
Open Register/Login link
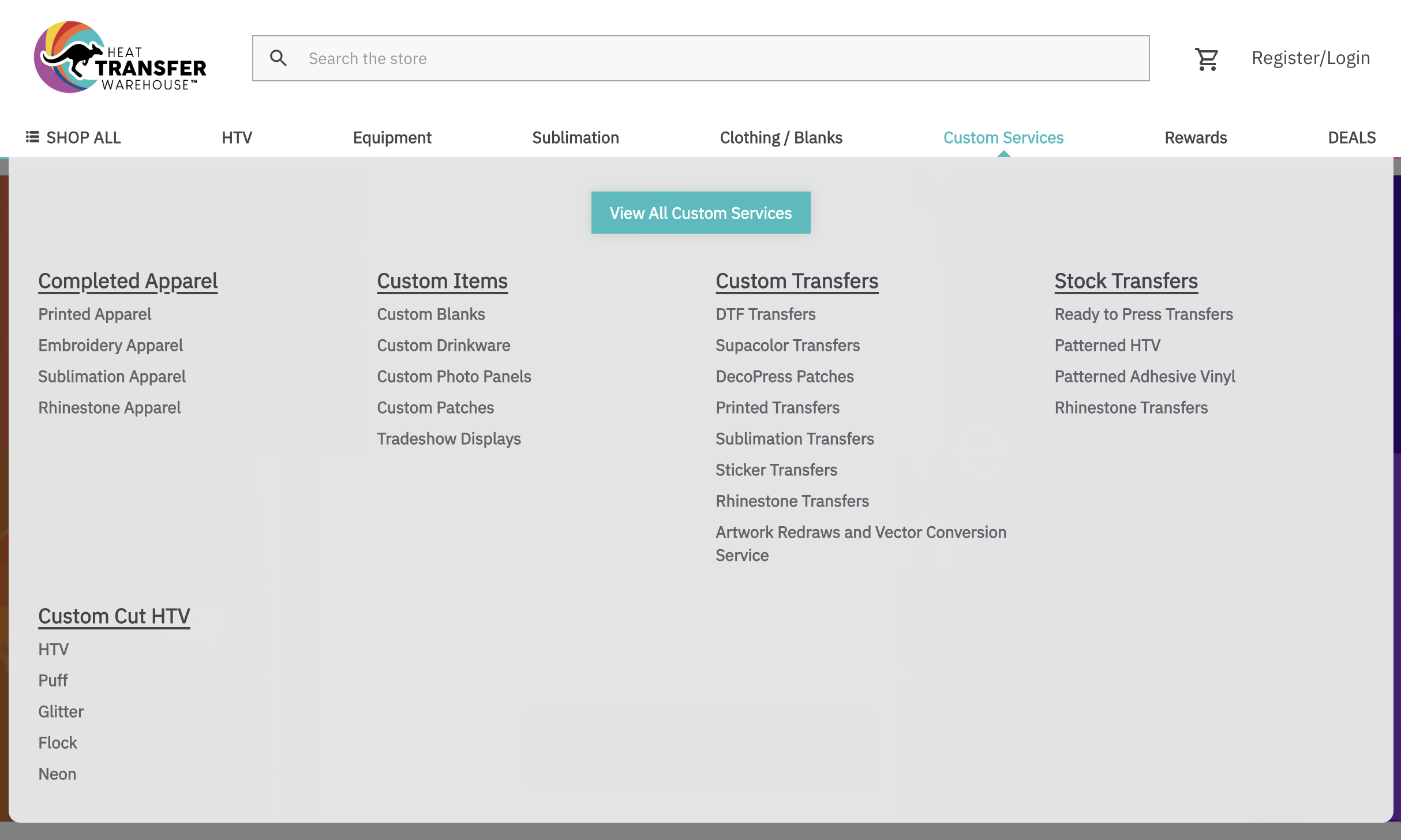[1310, 58]
